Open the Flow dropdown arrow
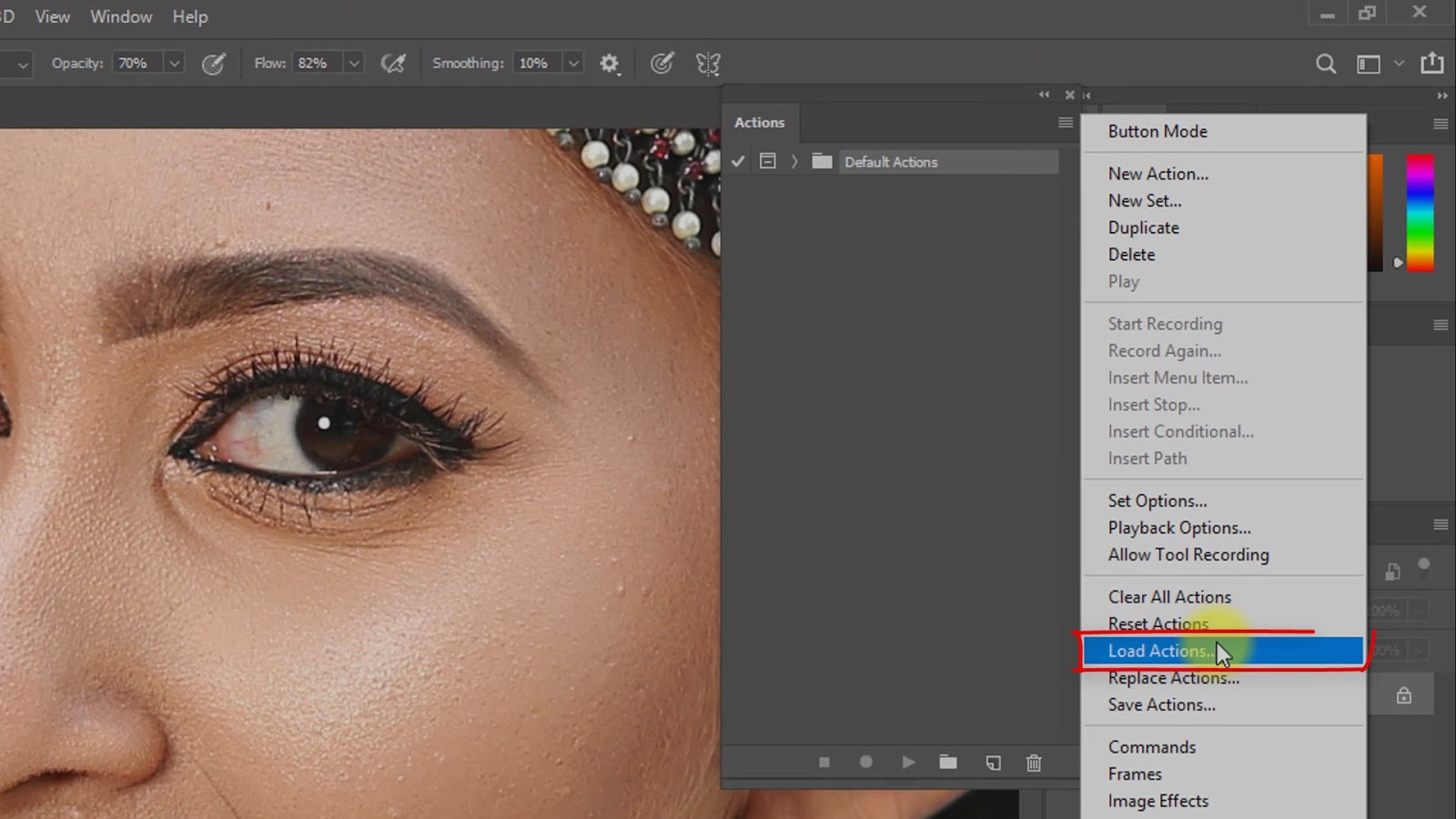Image resolution: width=1456 pixels, height=819 pixels. (x=354, y=64)
